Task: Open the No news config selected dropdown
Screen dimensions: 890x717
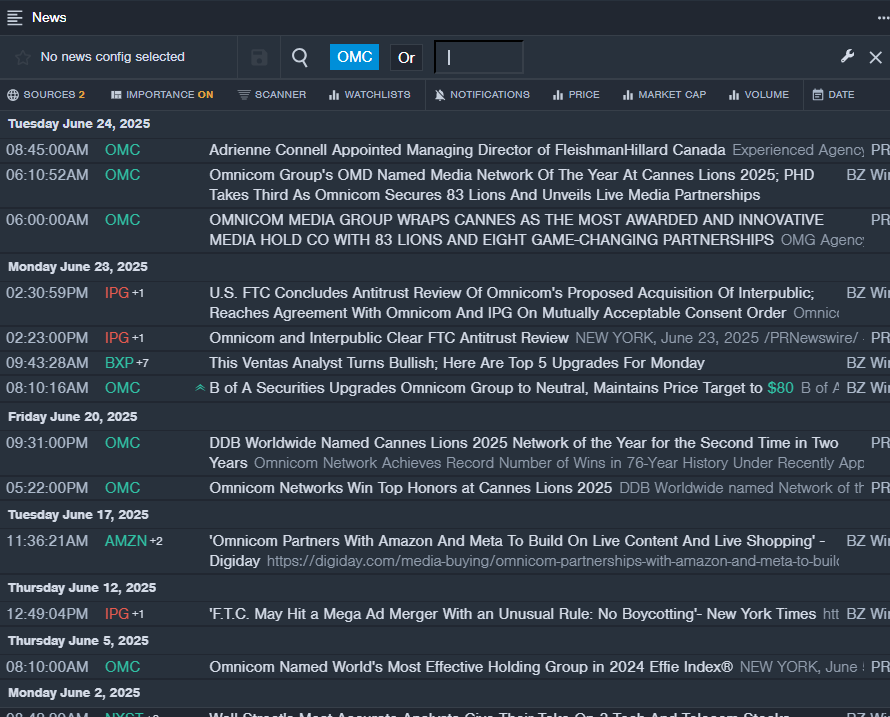Action: (112, 57)
